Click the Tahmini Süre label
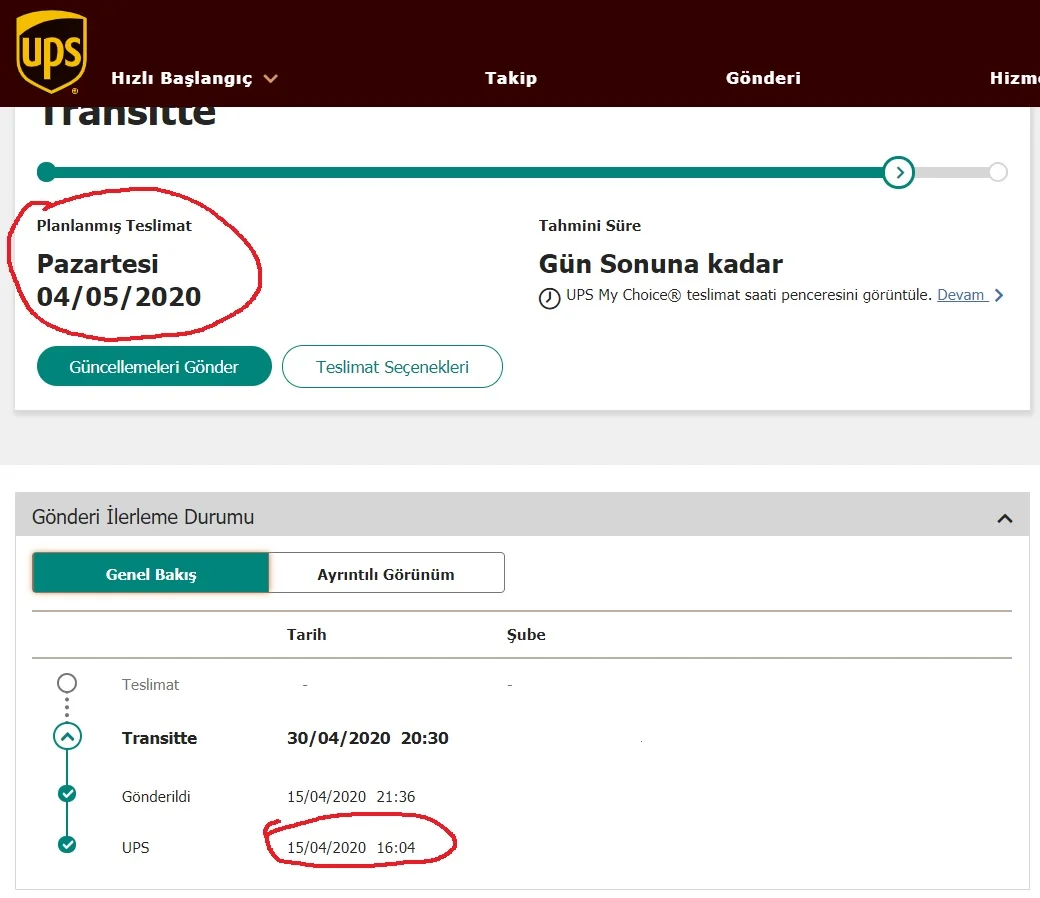1040x898 pixels. 590,225
